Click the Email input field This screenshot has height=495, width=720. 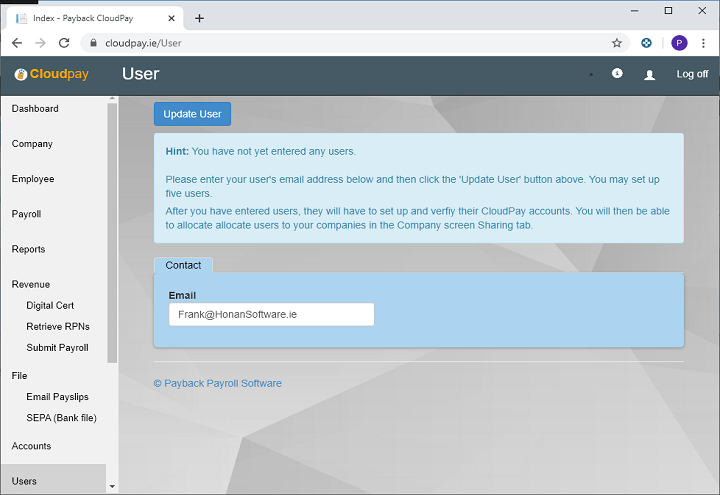tap(271, 314)
